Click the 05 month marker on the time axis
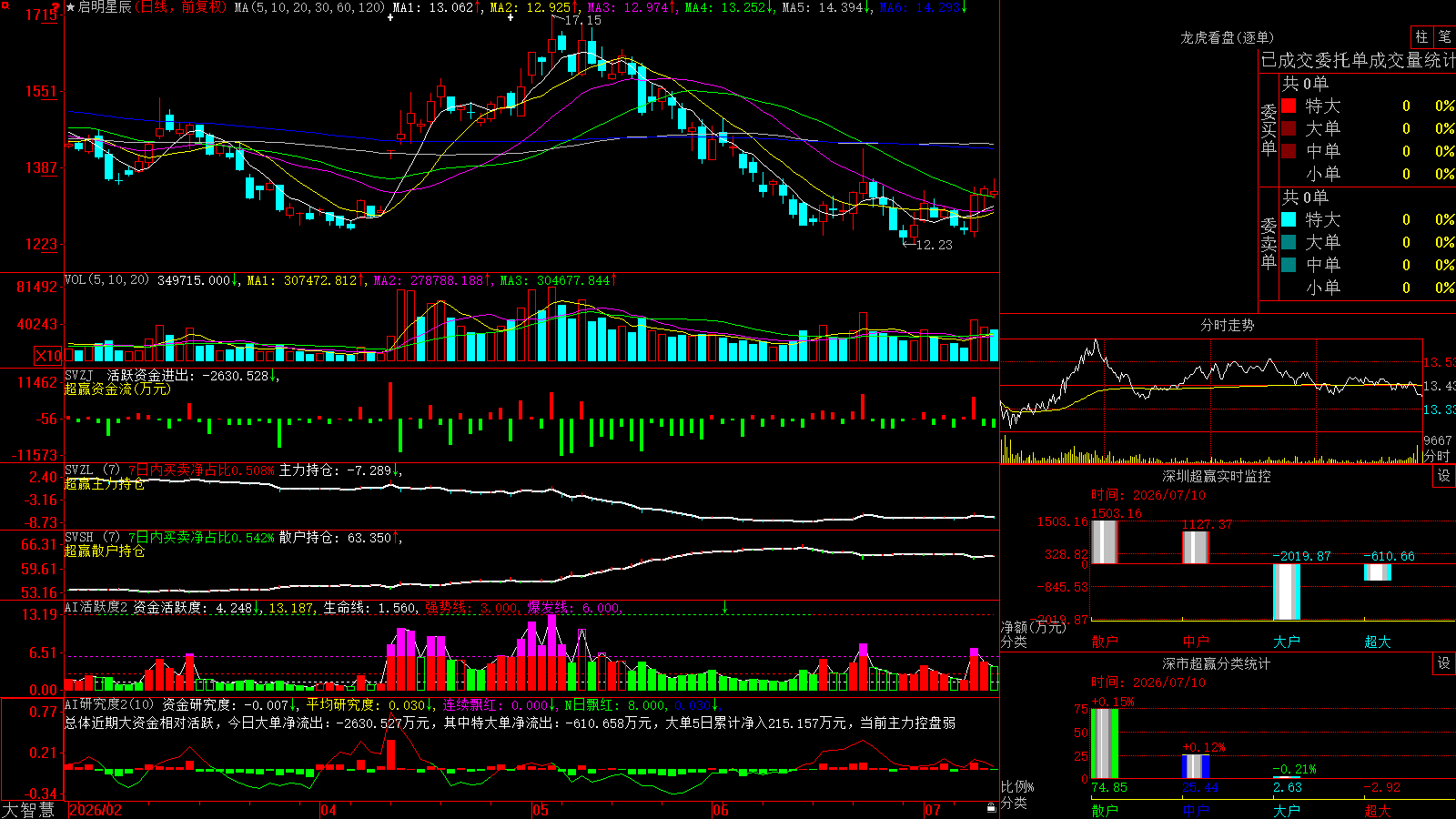This screenshot has height=819, width=1456. pyautogui.click(x=541, y=810)
